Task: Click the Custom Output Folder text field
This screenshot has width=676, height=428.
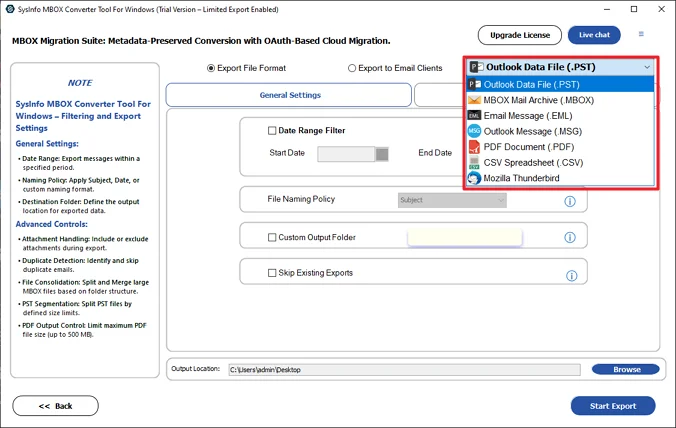Action: tap(465, 237)
